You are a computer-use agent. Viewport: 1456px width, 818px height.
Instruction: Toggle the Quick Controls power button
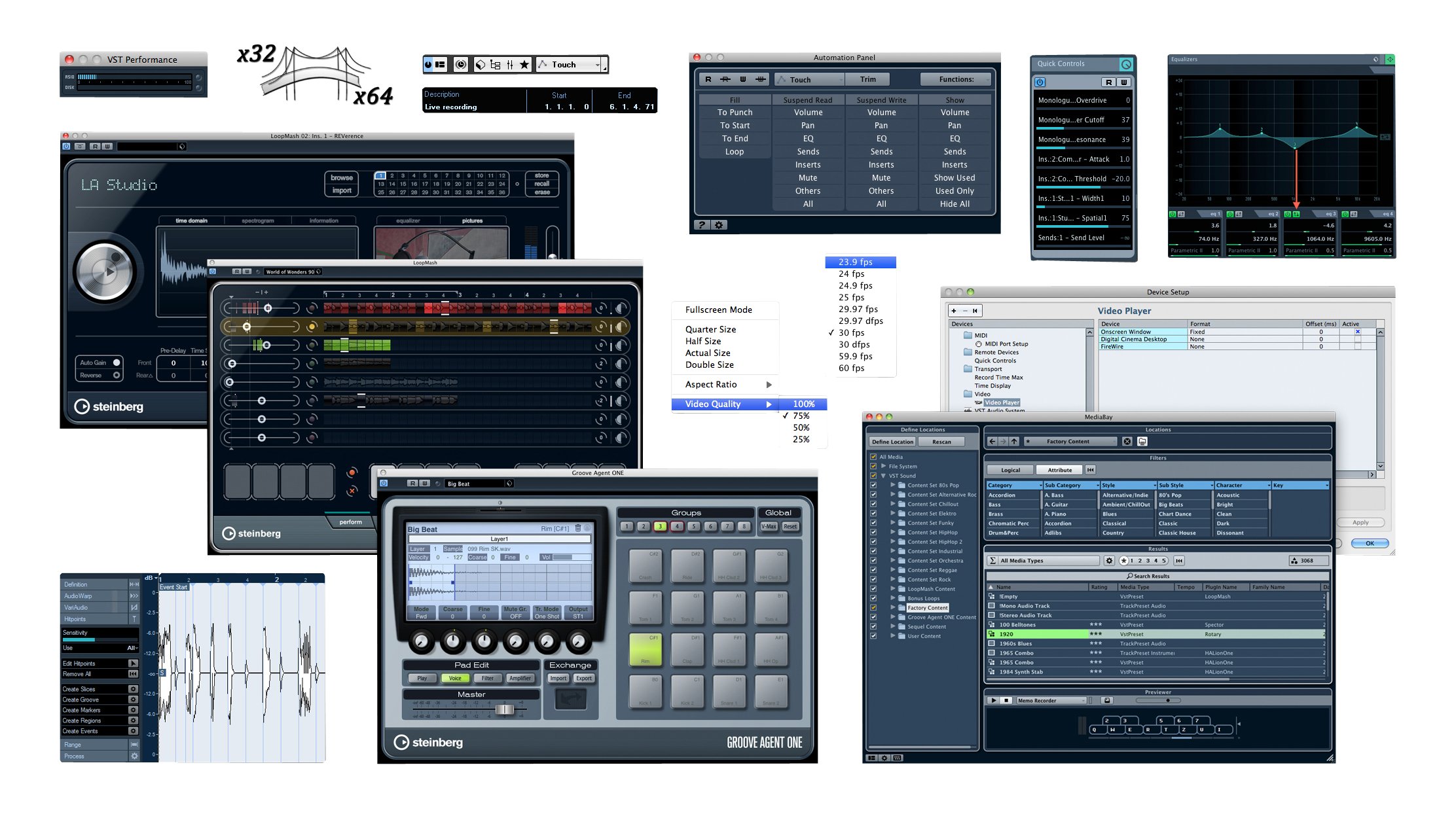click(1041, 82)
